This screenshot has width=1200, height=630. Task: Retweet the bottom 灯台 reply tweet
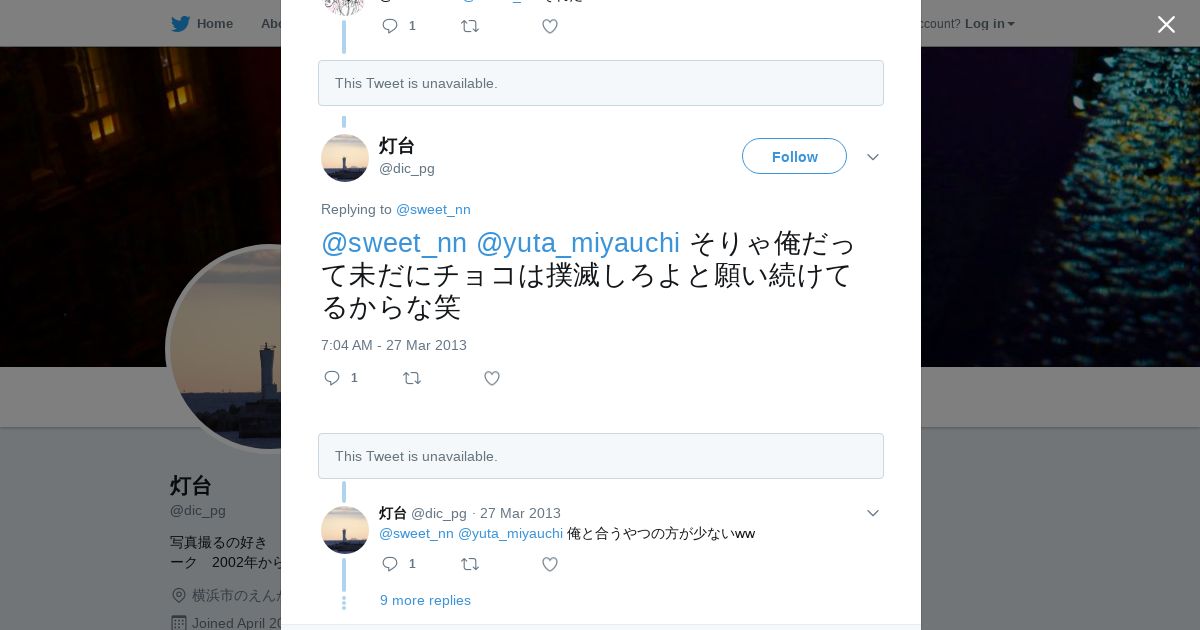(x=470, y=564)
